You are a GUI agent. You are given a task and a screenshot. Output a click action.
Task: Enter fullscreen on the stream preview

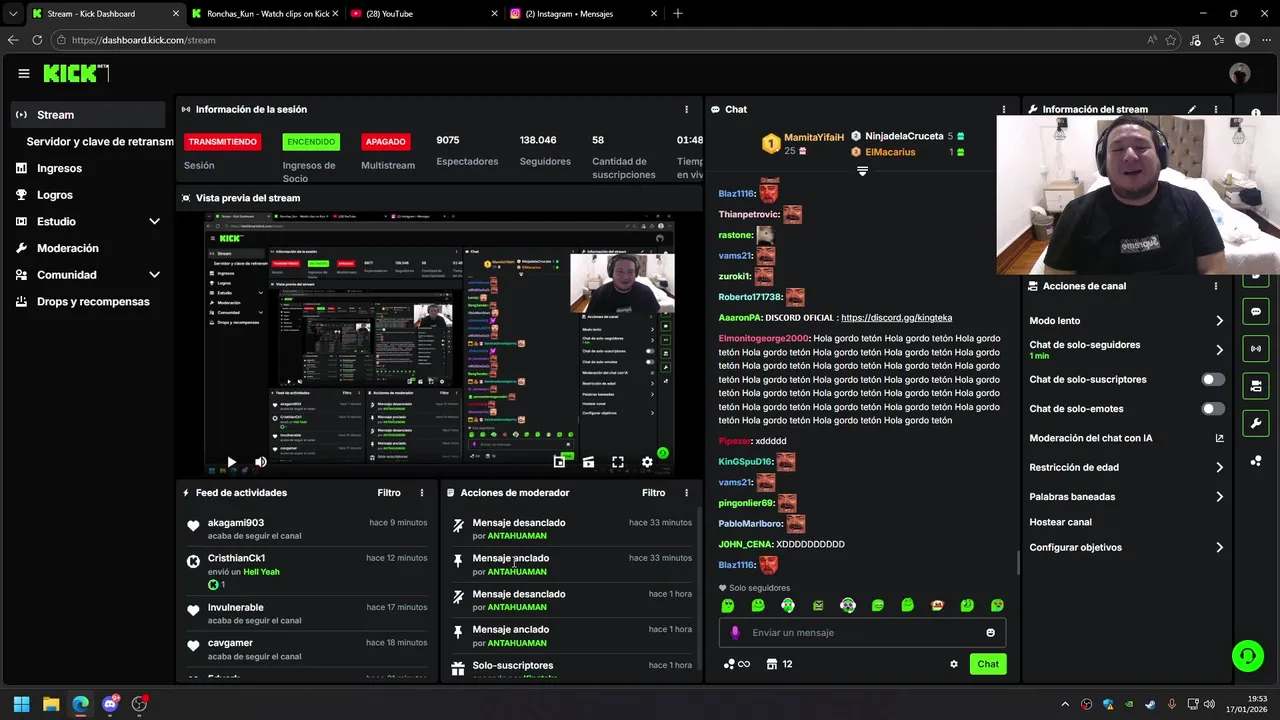618,462
